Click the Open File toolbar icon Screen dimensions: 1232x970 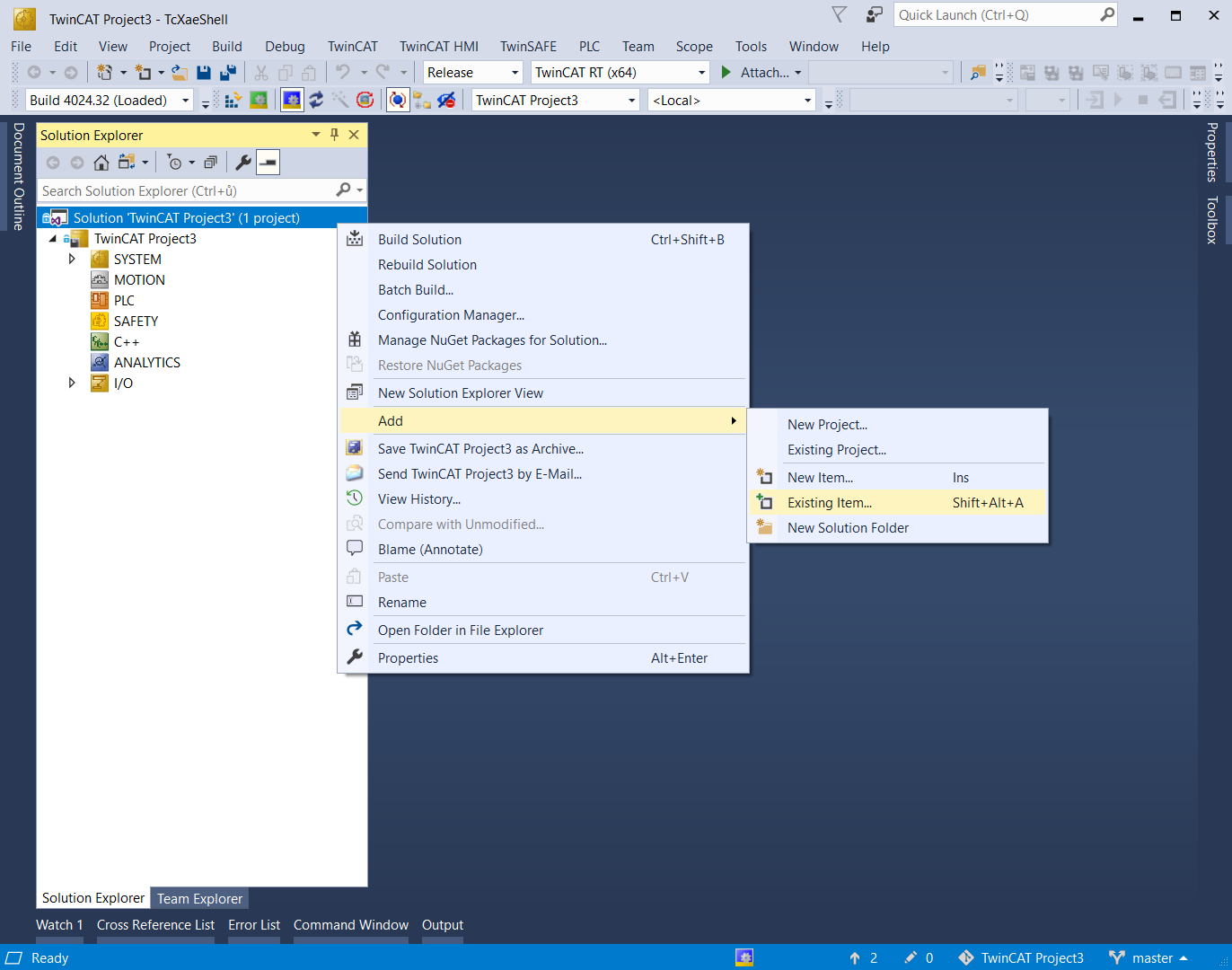coord(180,73)
